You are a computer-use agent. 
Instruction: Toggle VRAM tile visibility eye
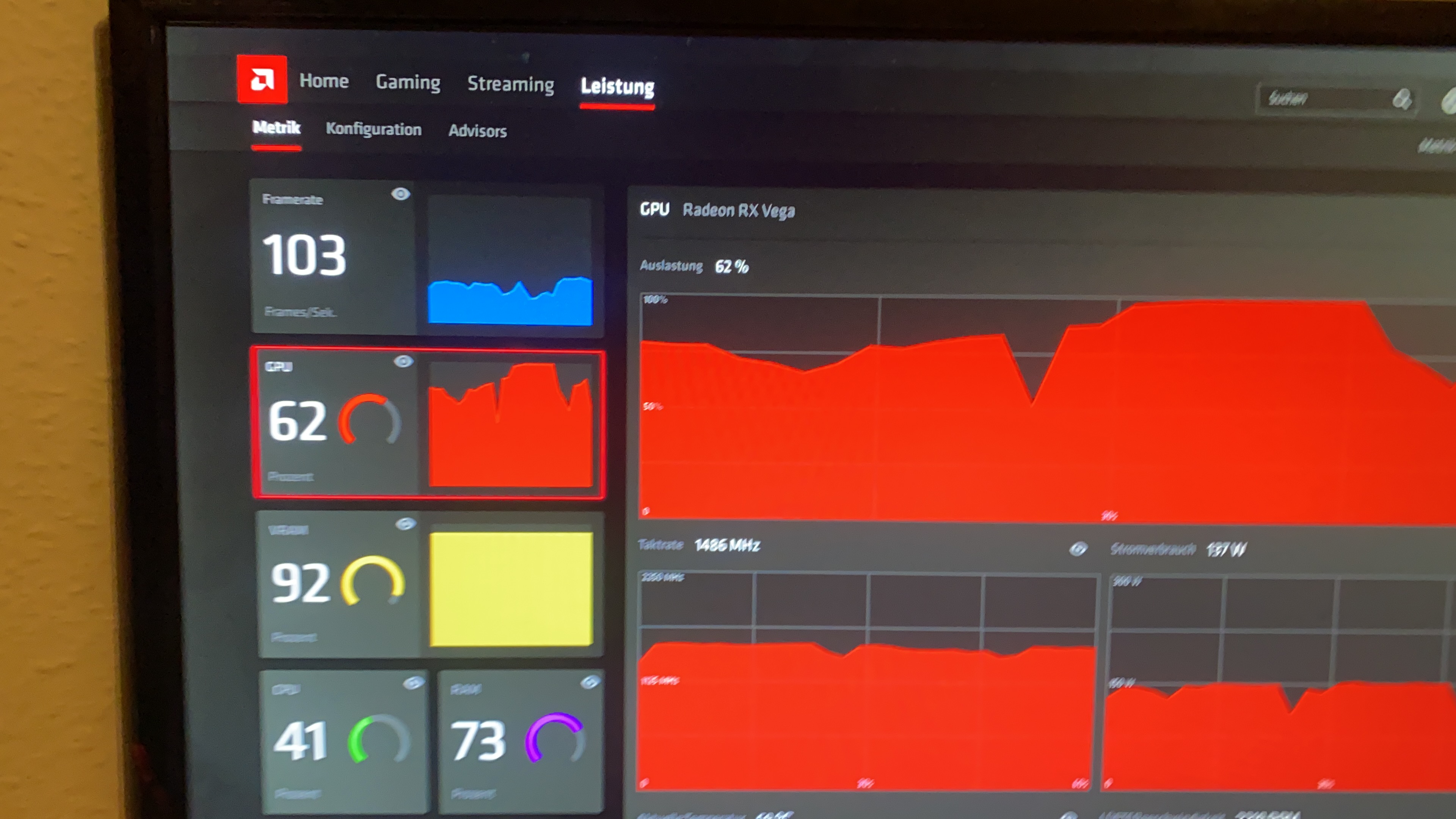405,524
